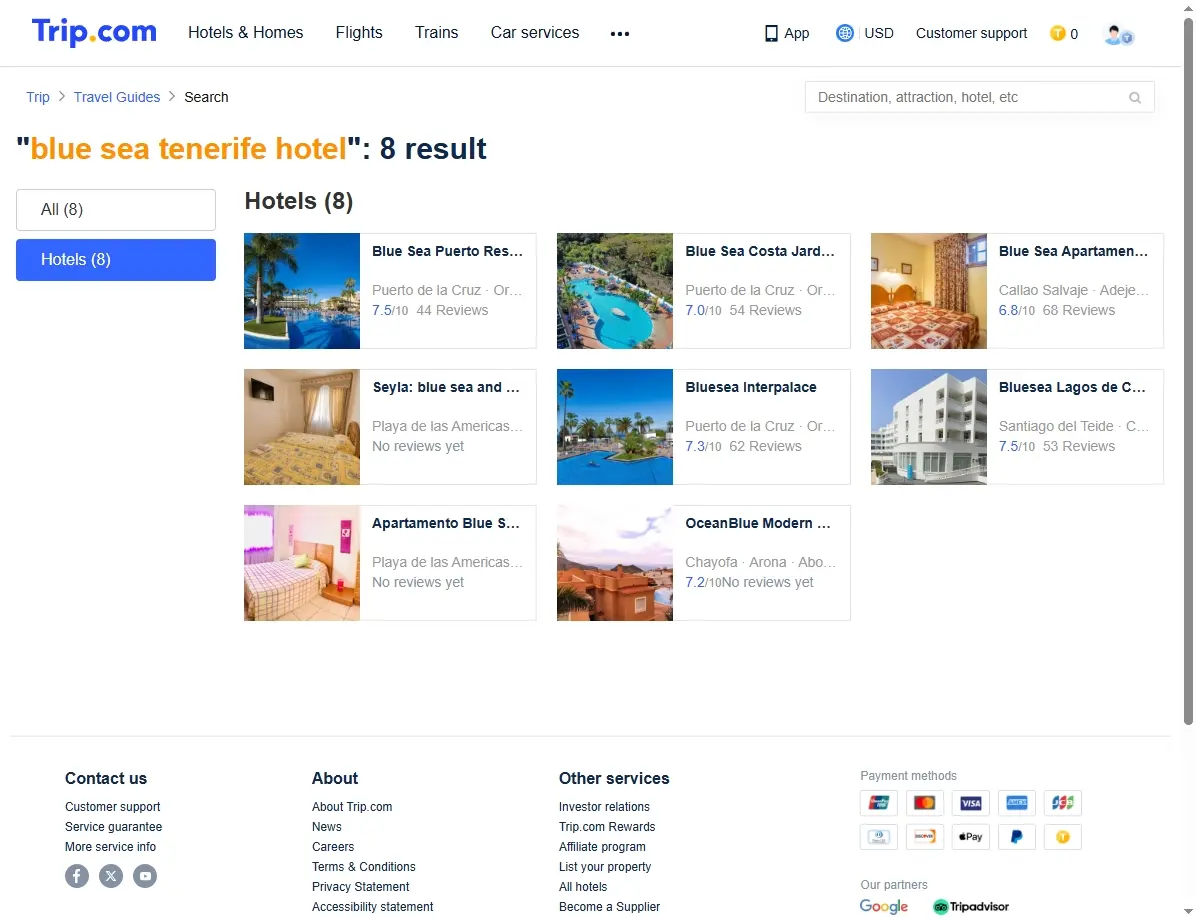Open the Blue Sea Puerto Res... title
The image size is (1196, 921).
tap(448, 251)
